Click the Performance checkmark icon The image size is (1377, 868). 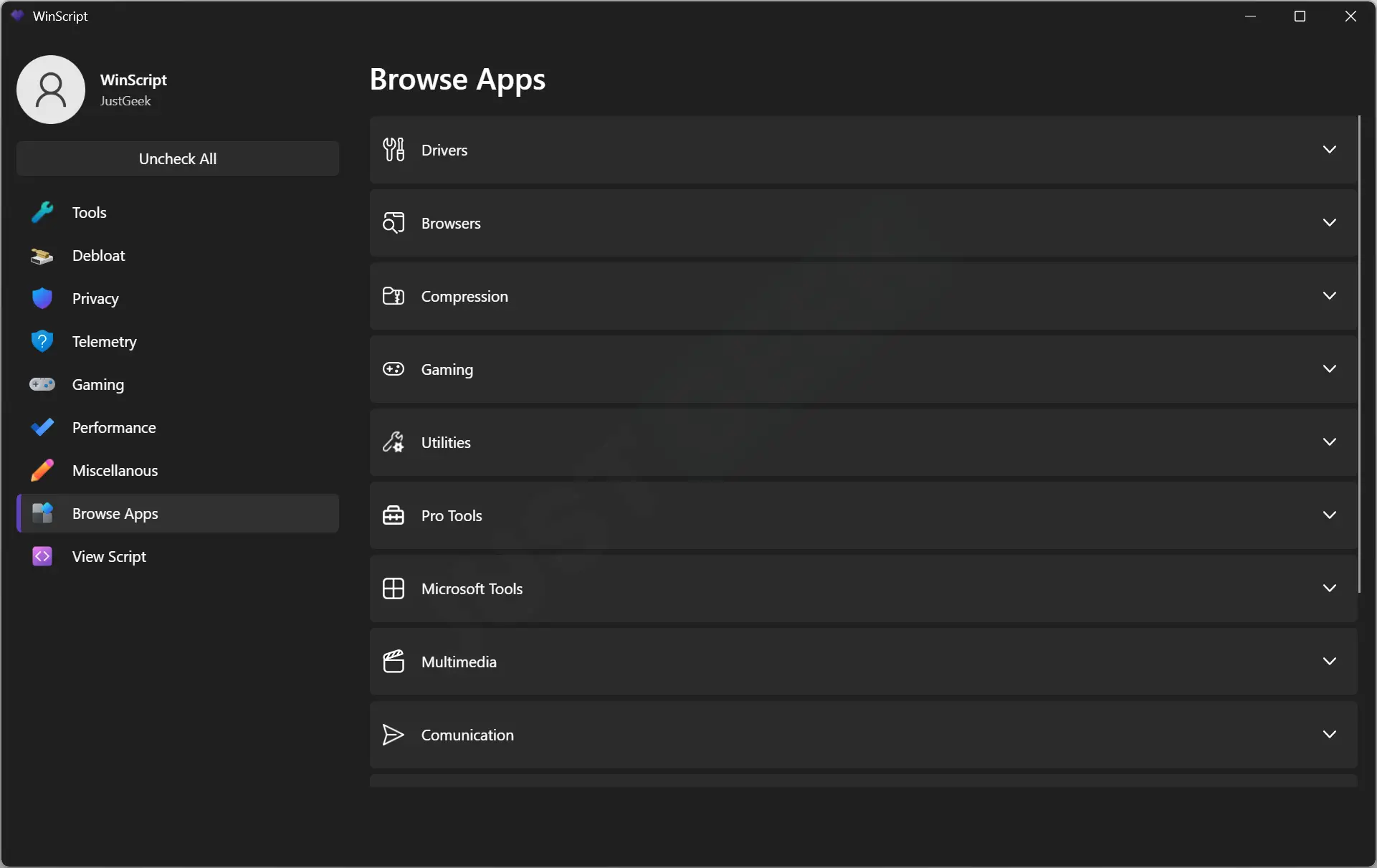(42, 427)
